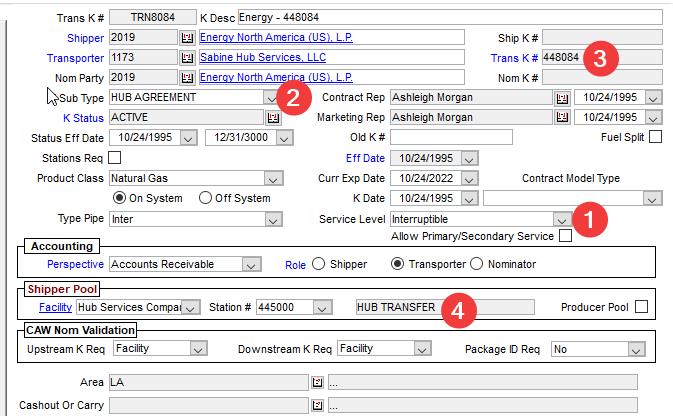
Task: Open the Marketing Rep lookup icon
Action: tap(562, 117)
